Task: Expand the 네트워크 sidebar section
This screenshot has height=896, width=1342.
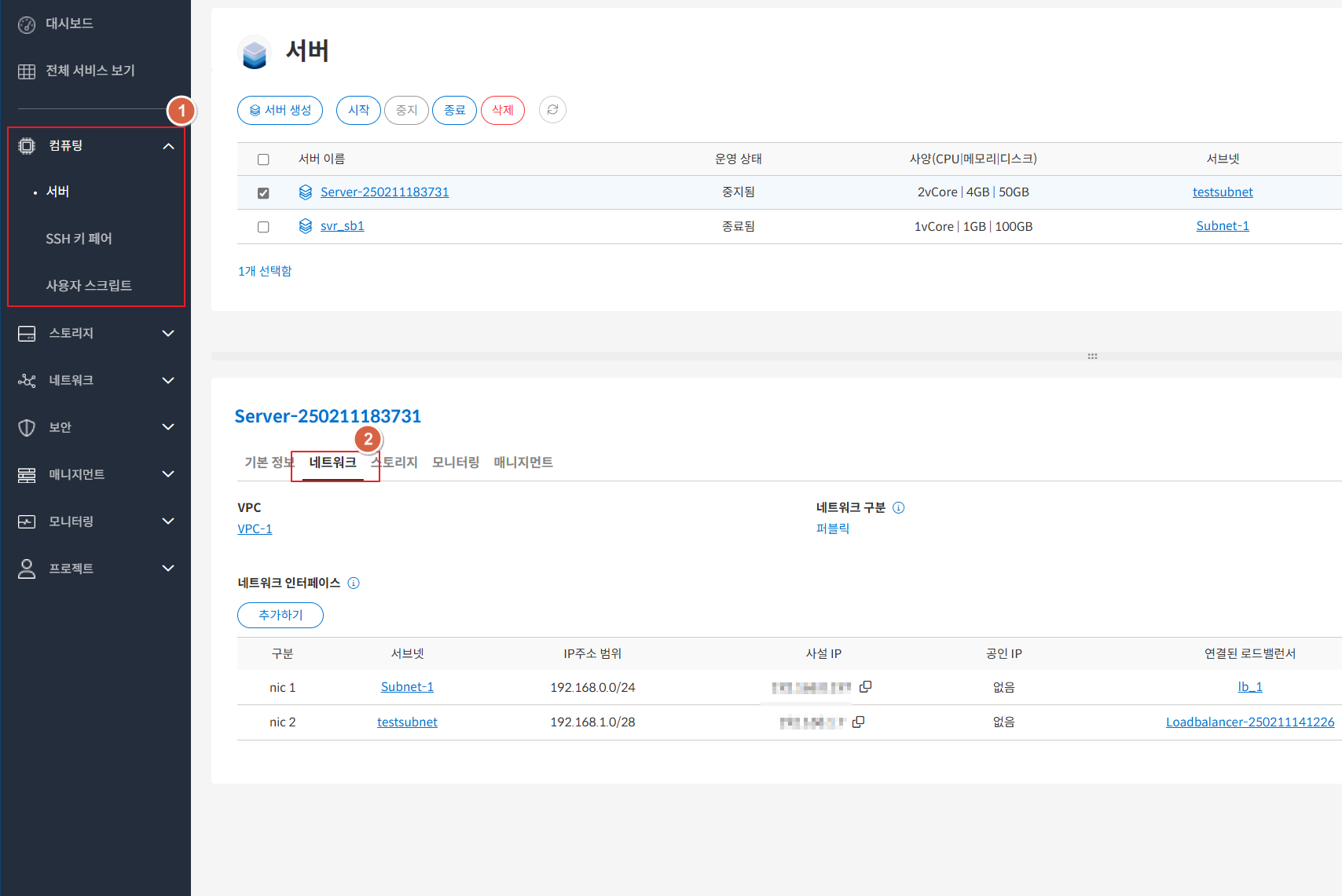Action: tap(167, 380)
